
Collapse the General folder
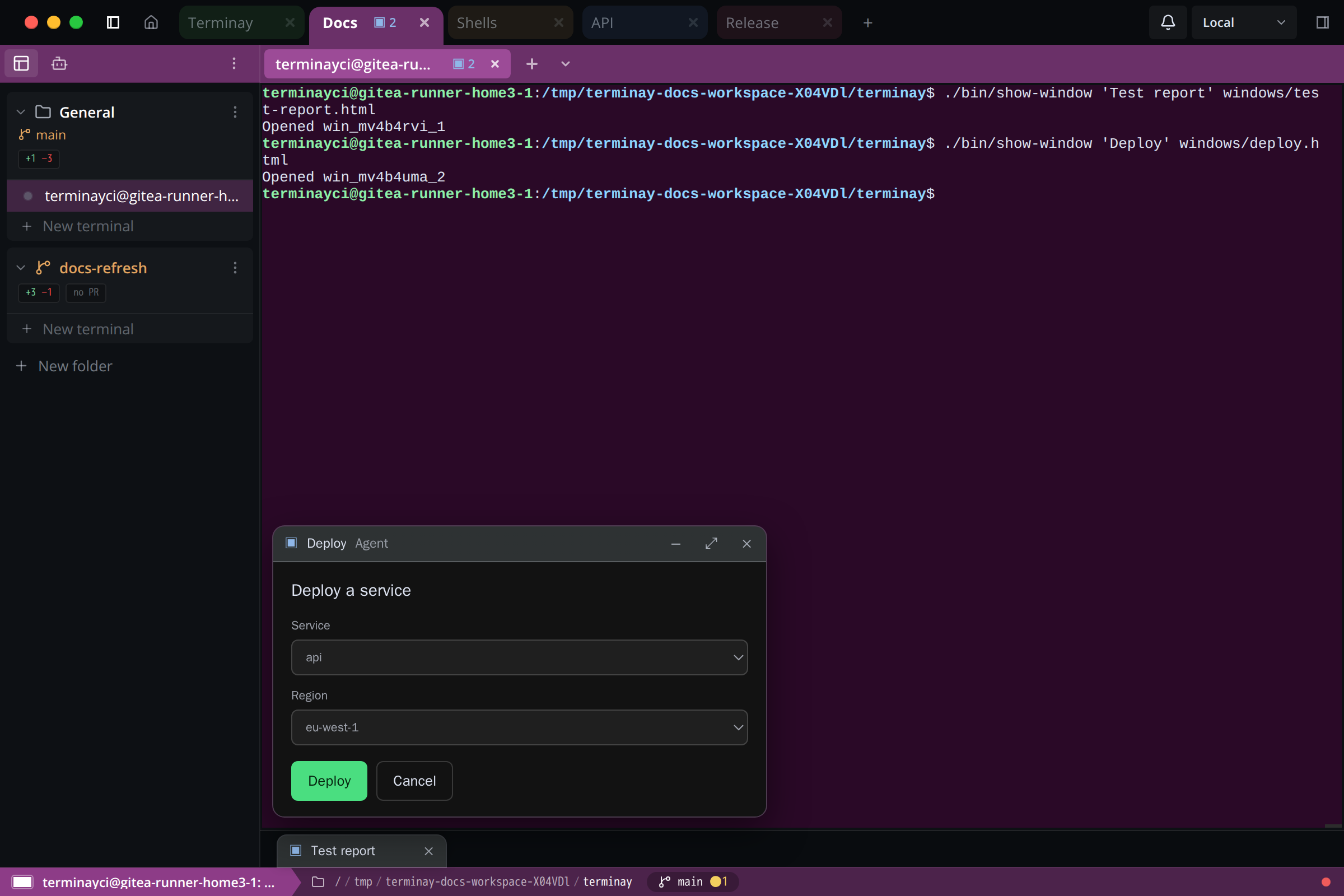pos(21,112)
